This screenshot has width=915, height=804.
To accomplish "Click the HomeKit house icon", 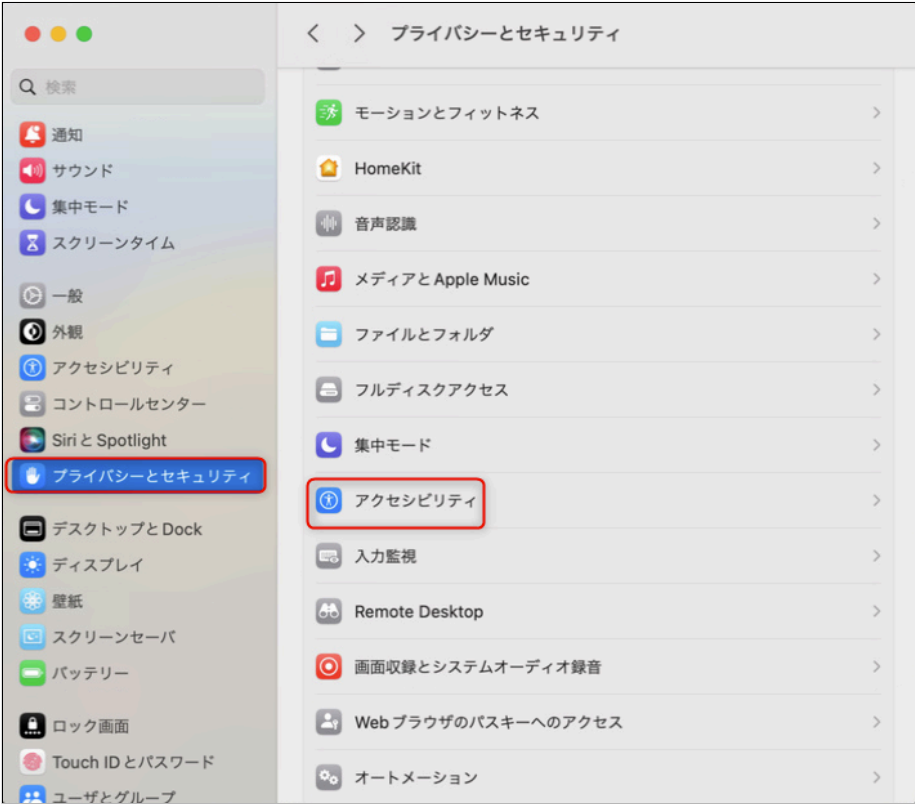I will tap(329, 169).
